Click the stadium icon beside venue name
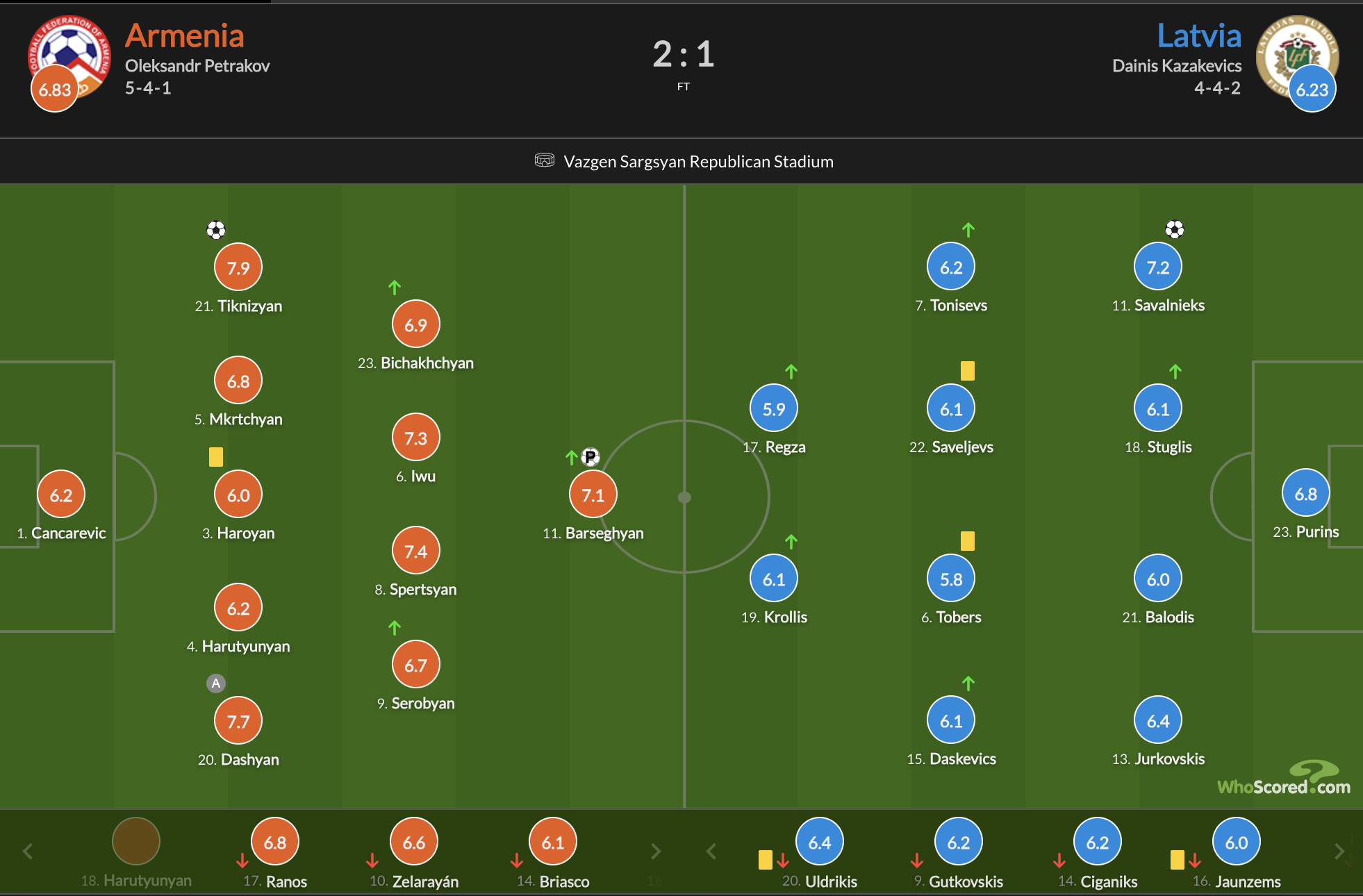 click(x=545, y=160)
